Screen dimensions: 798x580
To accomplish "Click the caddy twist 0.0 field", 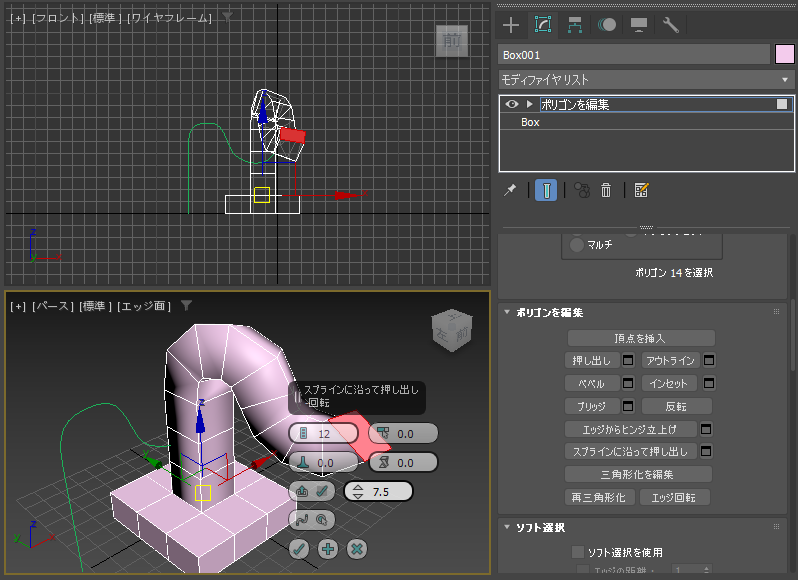I will pyautogui.click(x=403, y=462).
